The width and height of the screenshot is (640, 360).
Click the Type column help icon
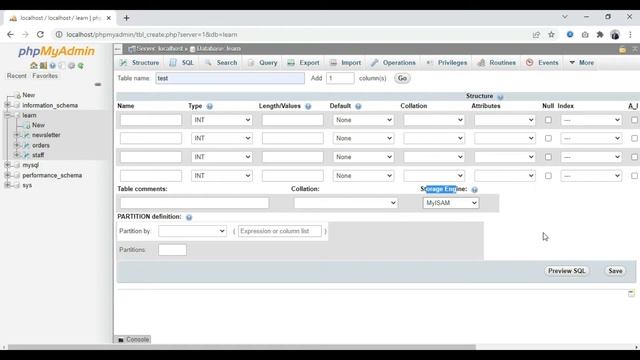209,106
